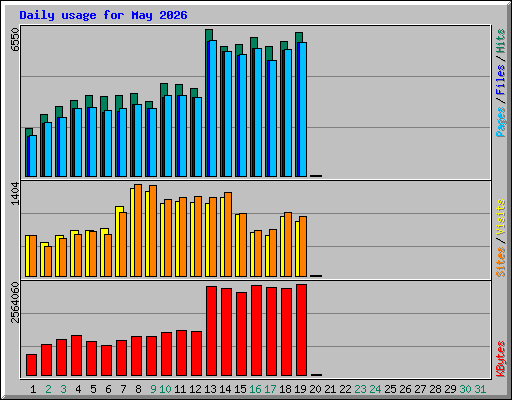The width and height of the screenshot is (512, 400).
Task: Click the day 21 axis label
Action: [330, 389]
